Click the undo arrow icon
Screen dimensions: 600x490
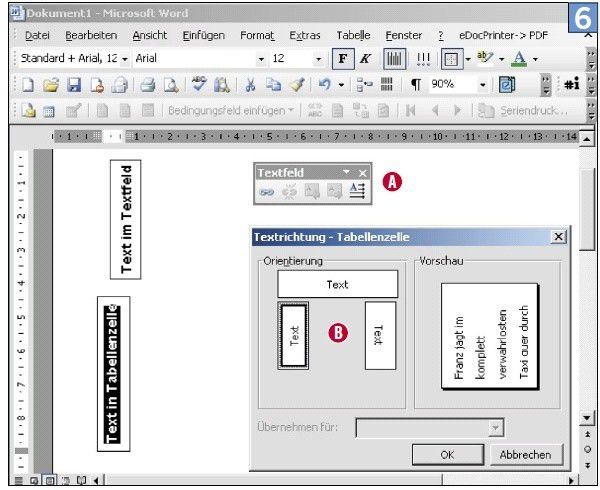point(324,85)
